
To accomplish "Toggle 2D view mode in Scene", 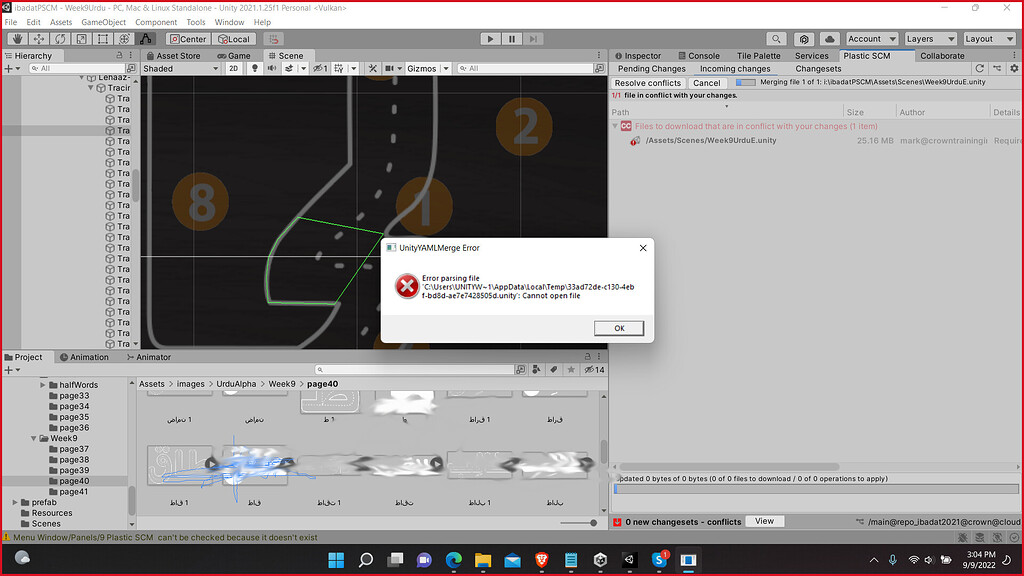I will click(x=232, y=67).
